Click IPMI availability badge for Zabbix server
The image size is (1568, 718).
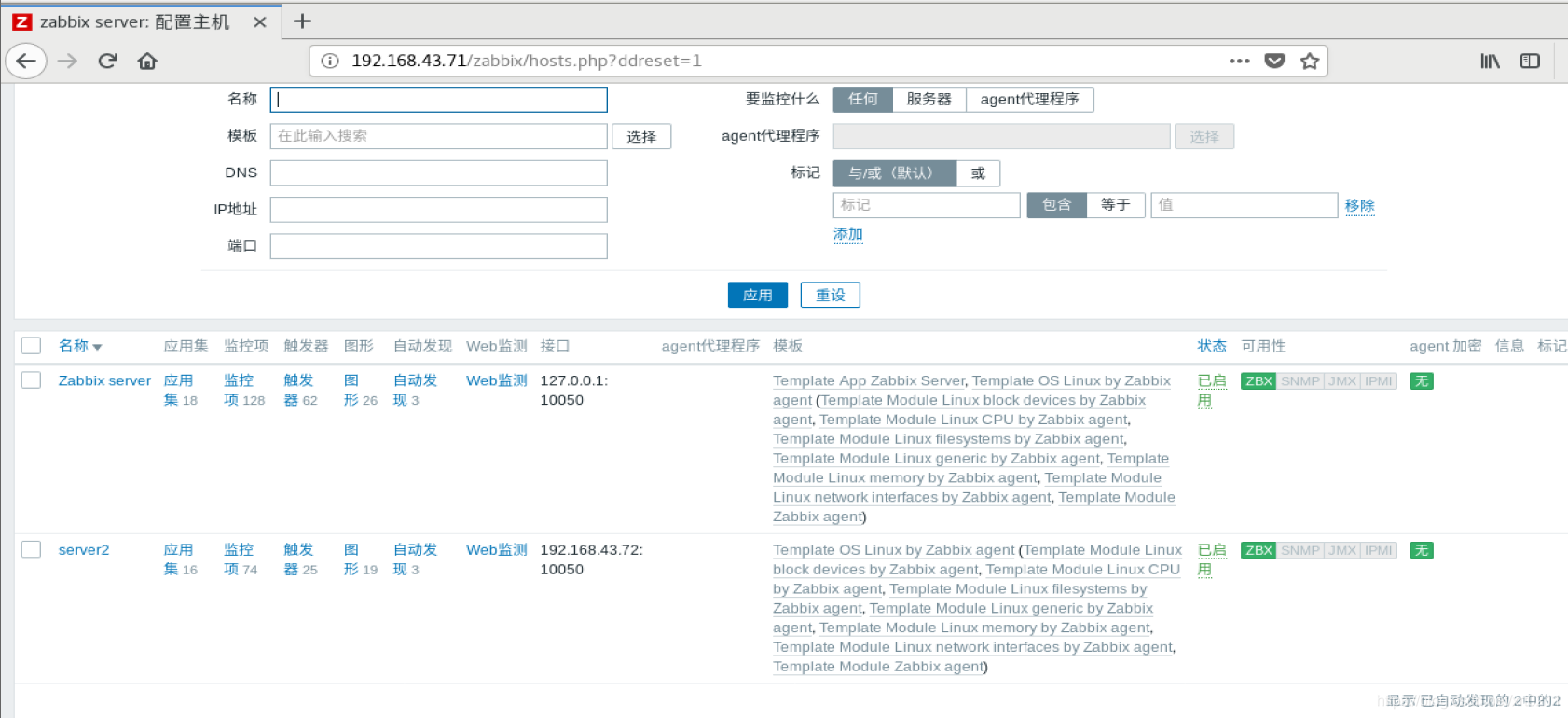[x=1378, y=381]
